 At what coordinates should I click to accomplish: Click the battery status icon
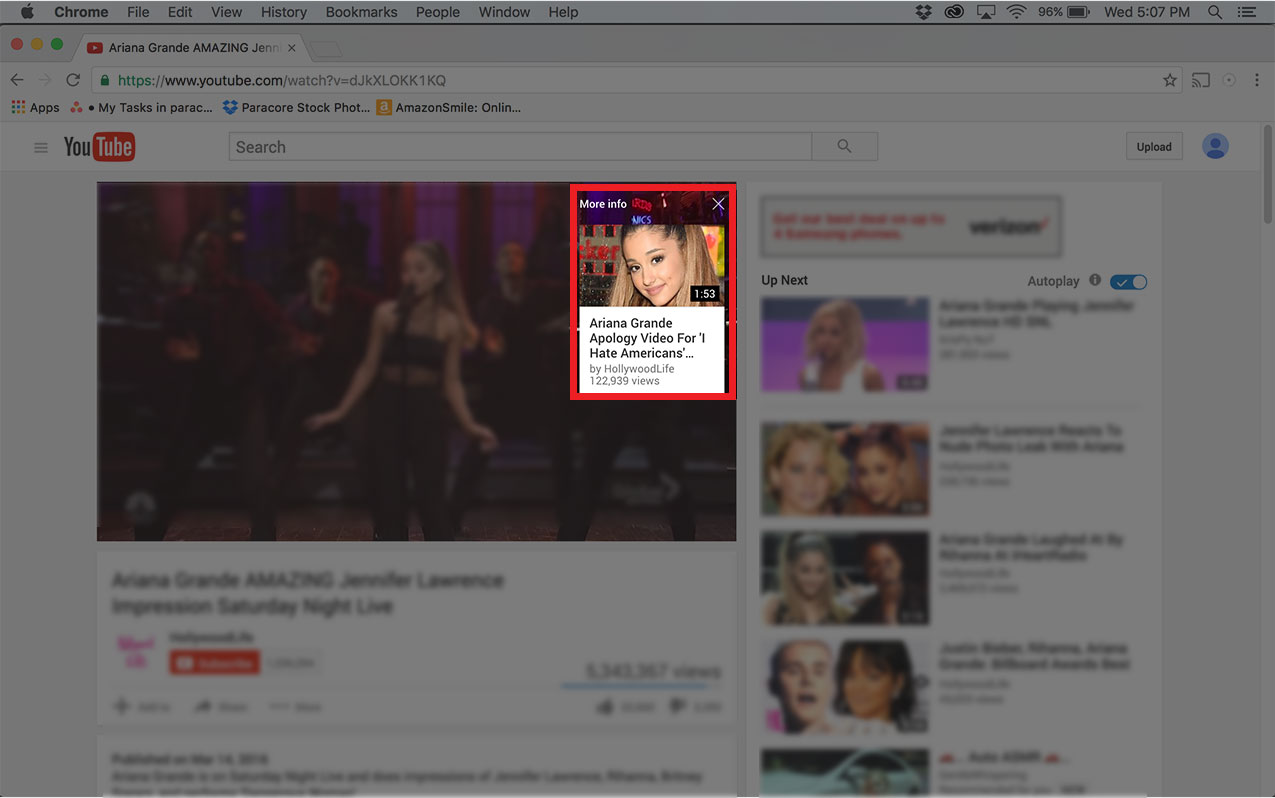click(1078, 12)
